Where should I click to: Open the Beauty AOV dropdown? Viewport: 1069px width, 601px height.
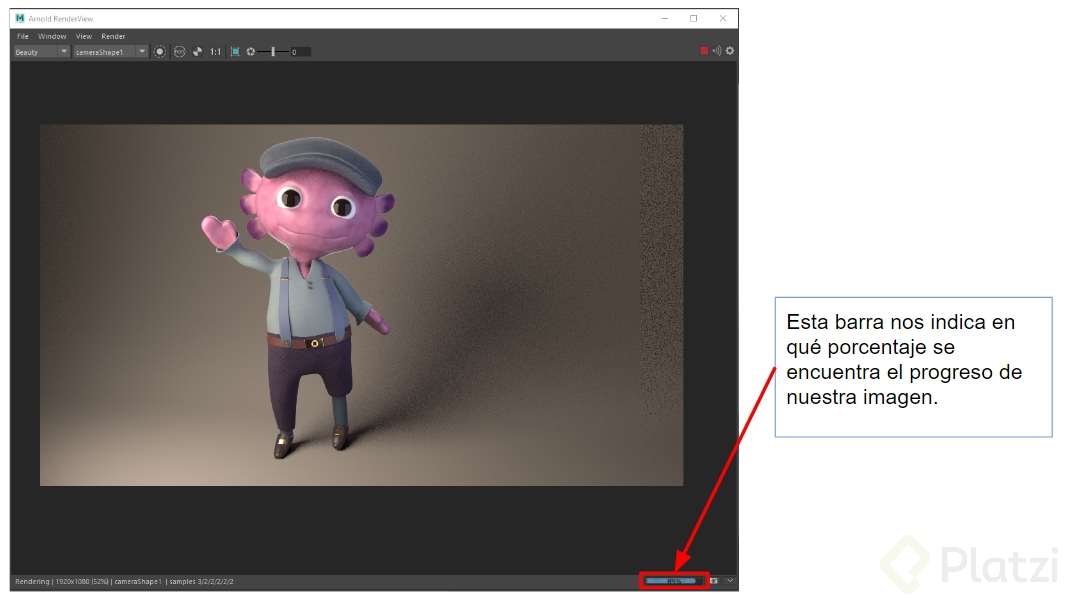coord(42,52)
